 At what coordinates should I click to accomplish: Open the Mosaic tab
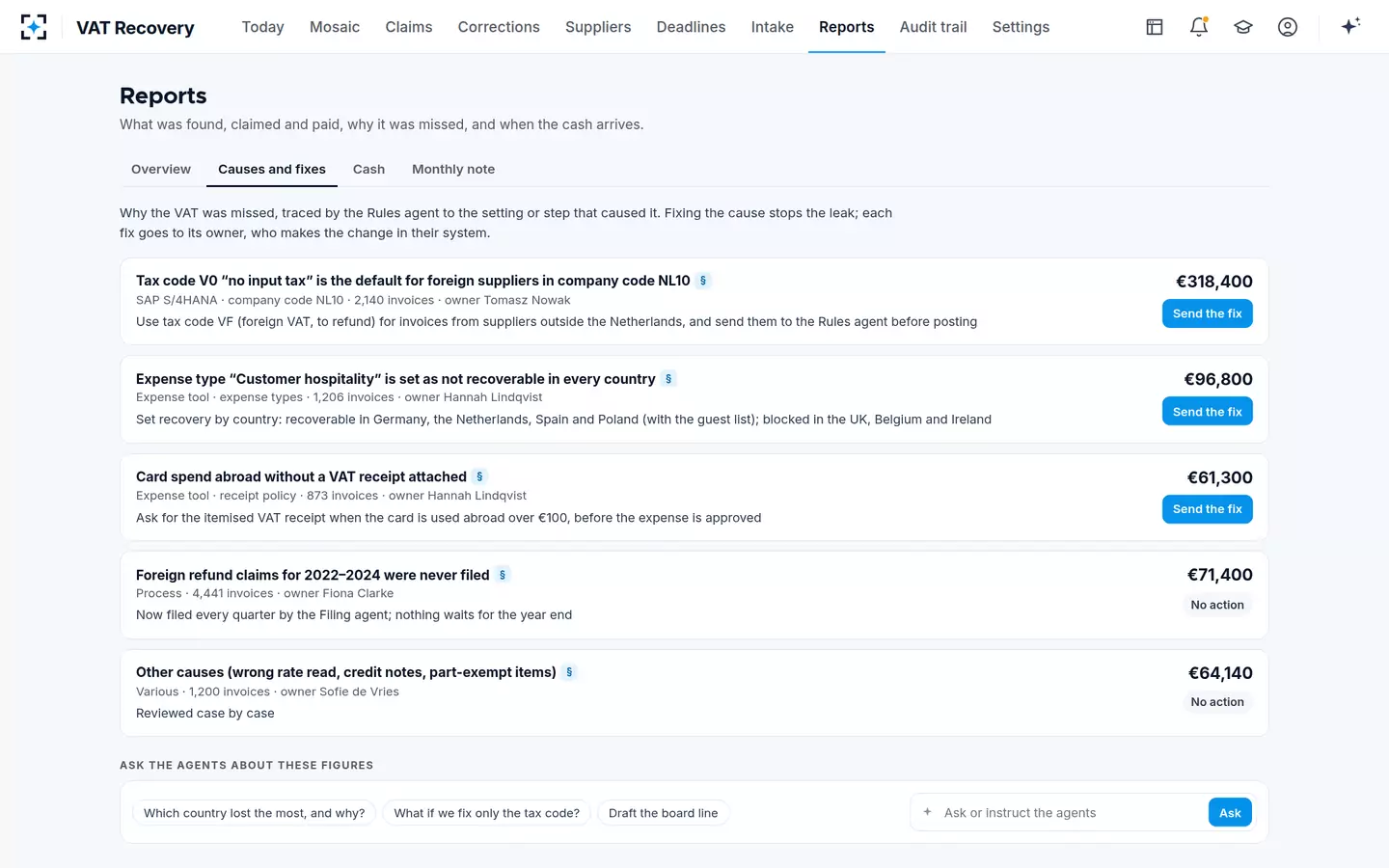pyautogui.click(x=335, y=27)
